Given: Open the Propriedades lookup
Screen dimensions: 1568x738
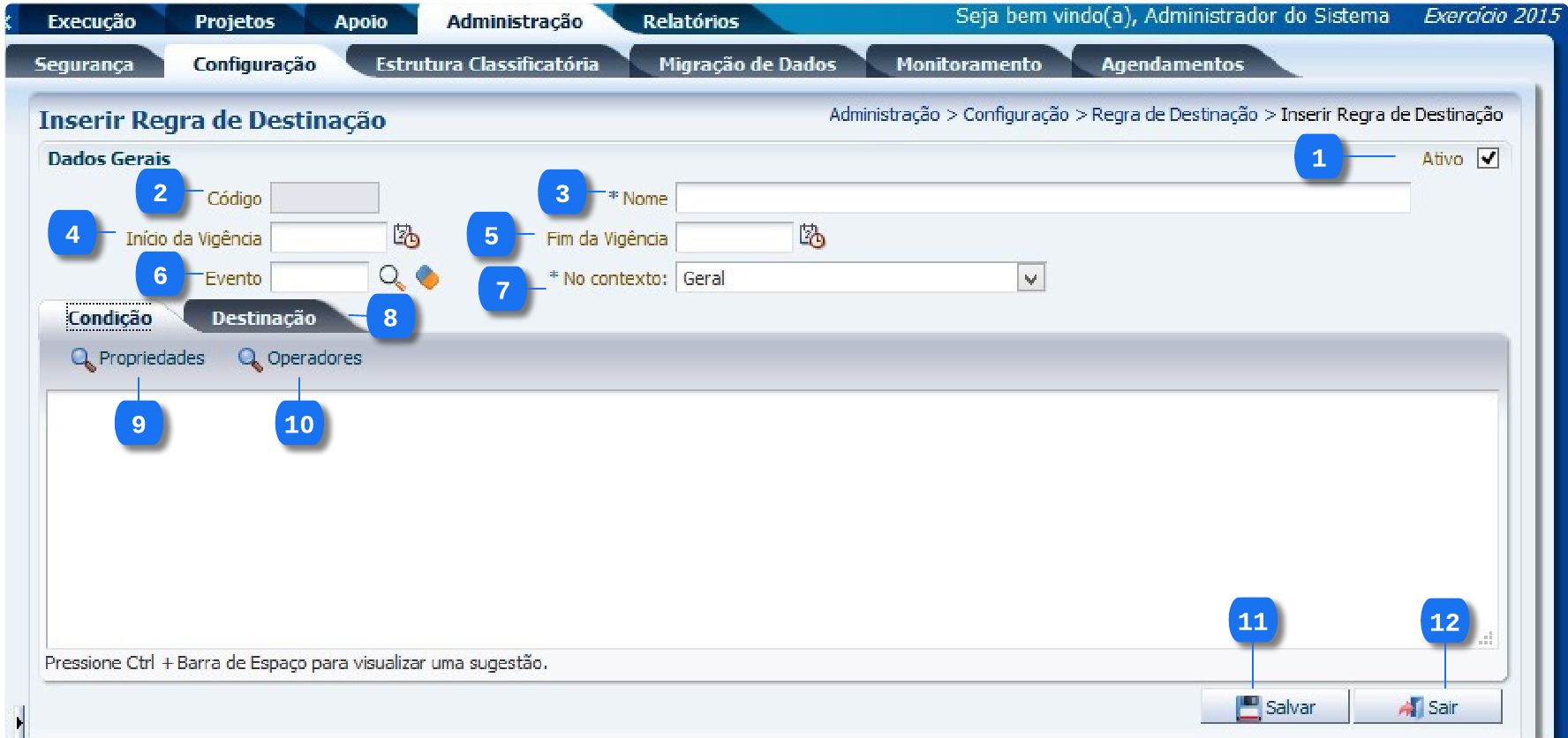Looking at the screenshot, I should pos(138,358).
